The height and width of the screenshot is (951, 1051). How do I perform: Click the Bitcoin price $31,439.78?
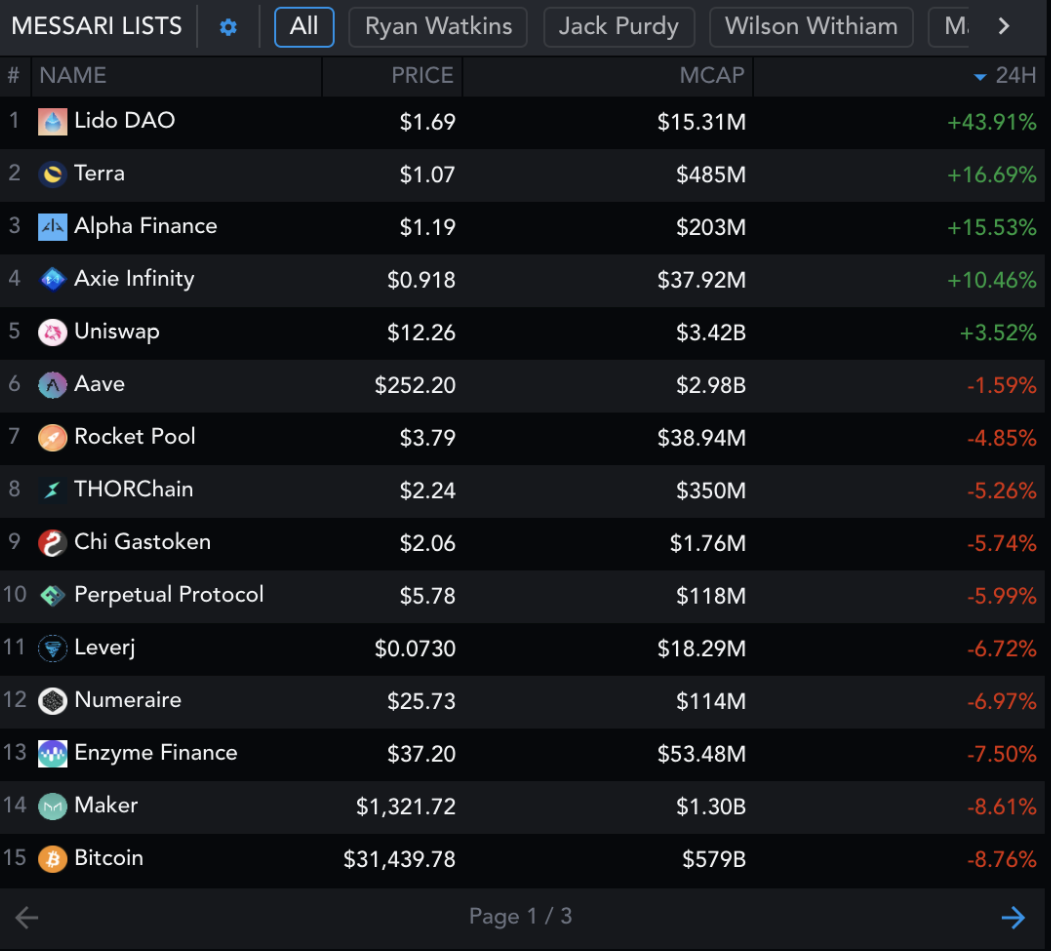[399, 859]
